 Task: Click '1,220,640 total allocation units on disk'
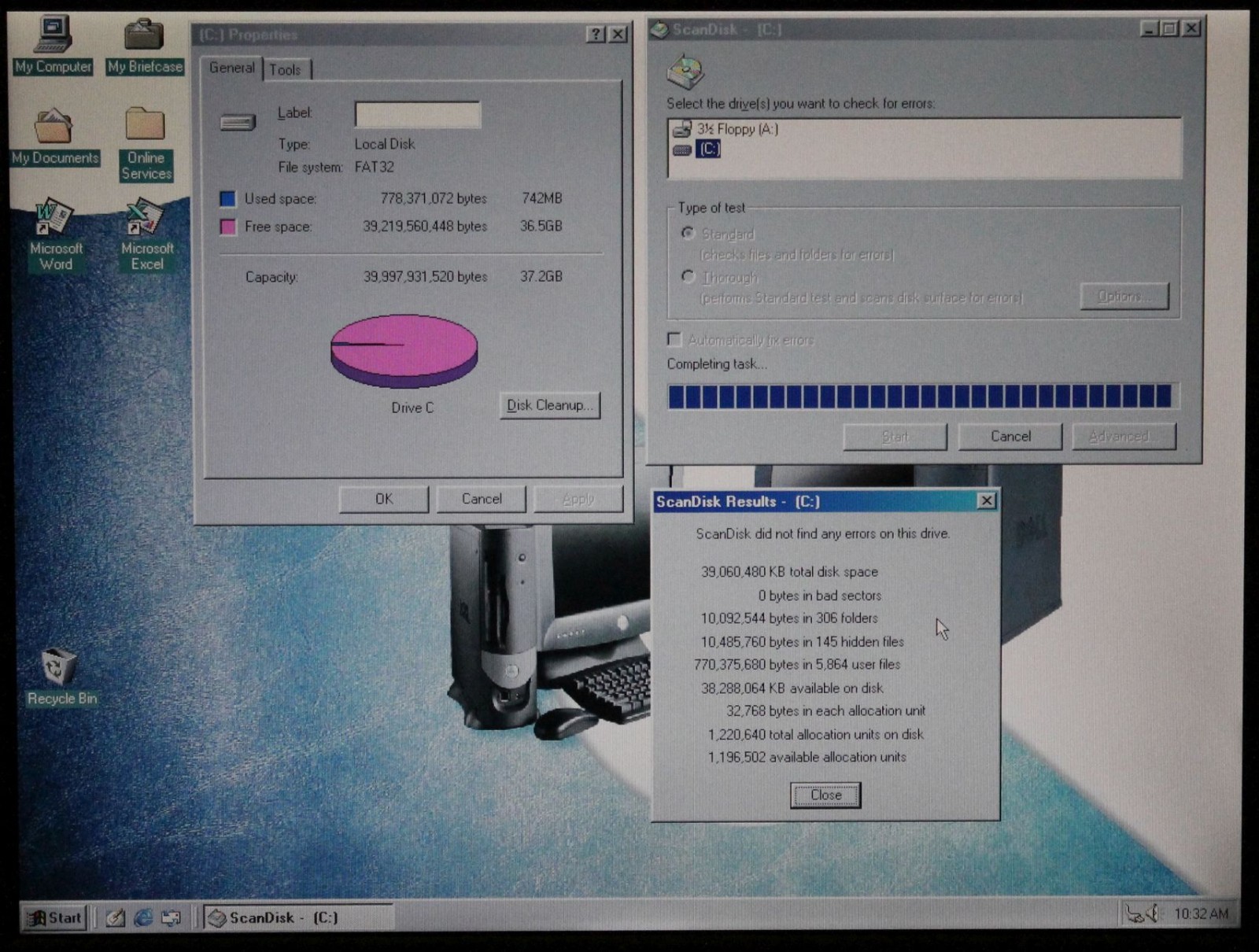pyautogui.click(x=816, y=734)
